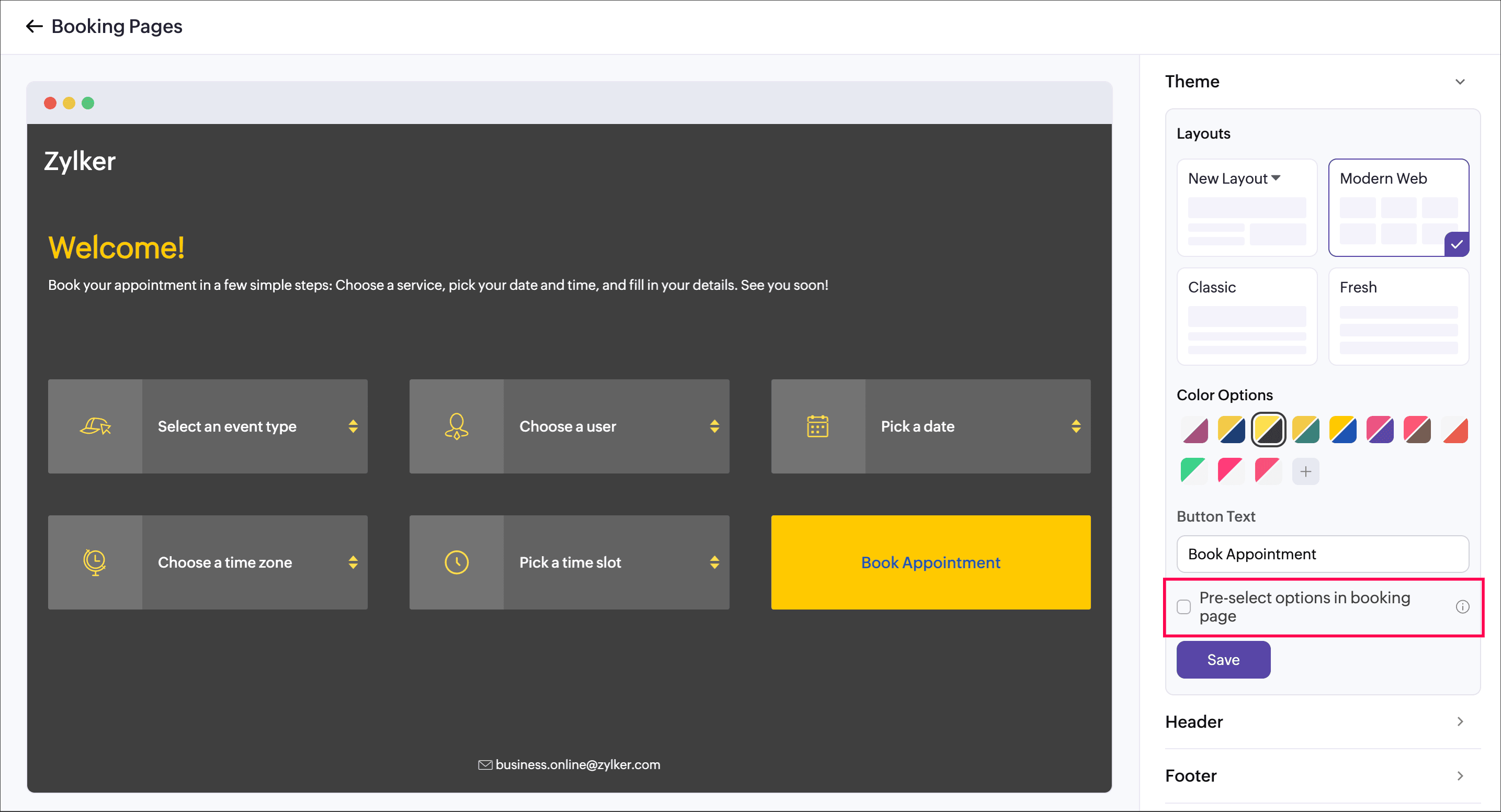The height and width of the screenshot is (812, 1501).
Task: Select the Modern Web layout
Action: click(x=1398, y=207)
